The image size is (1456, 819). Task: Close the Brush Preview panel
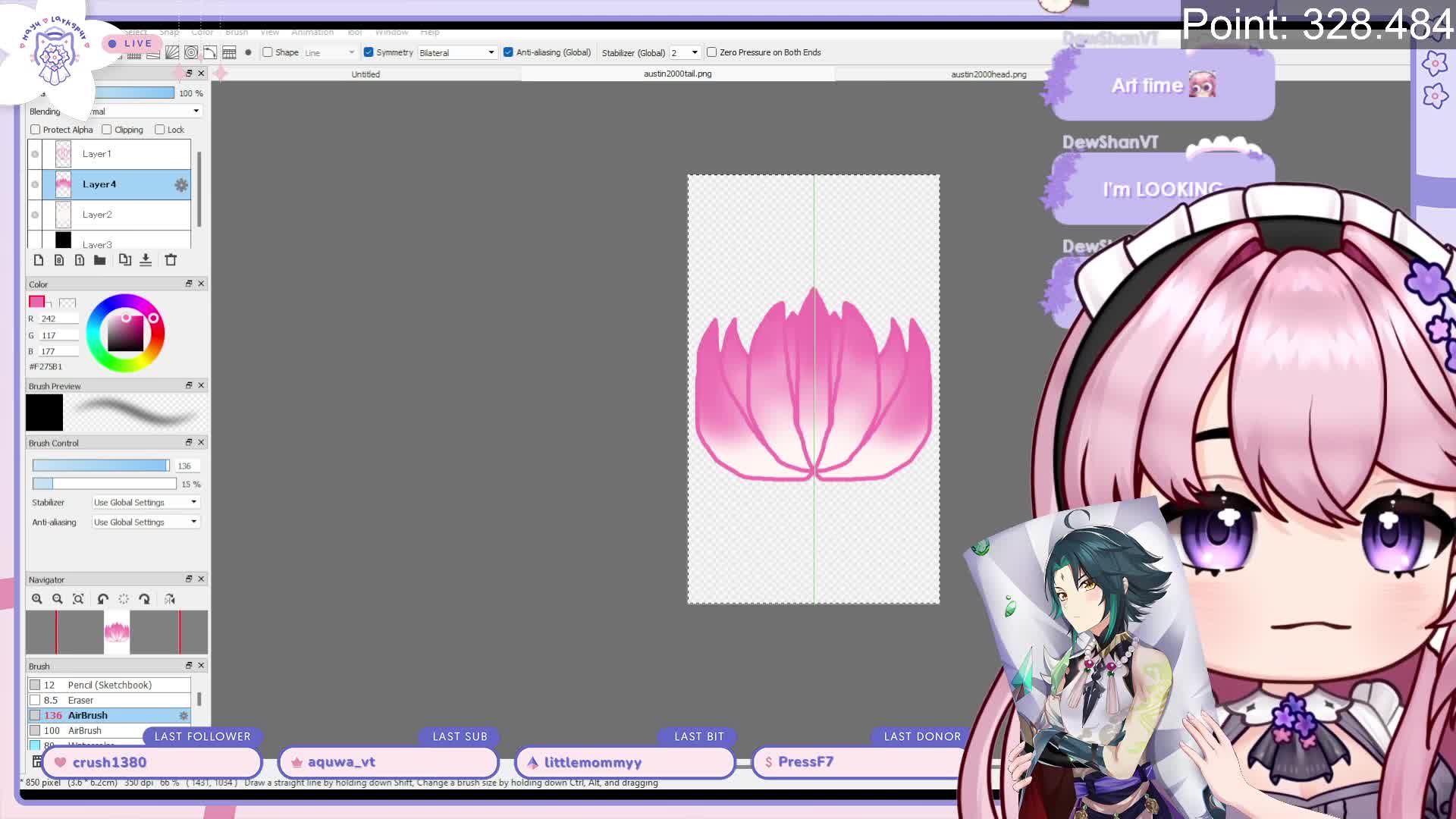(201, 385)
